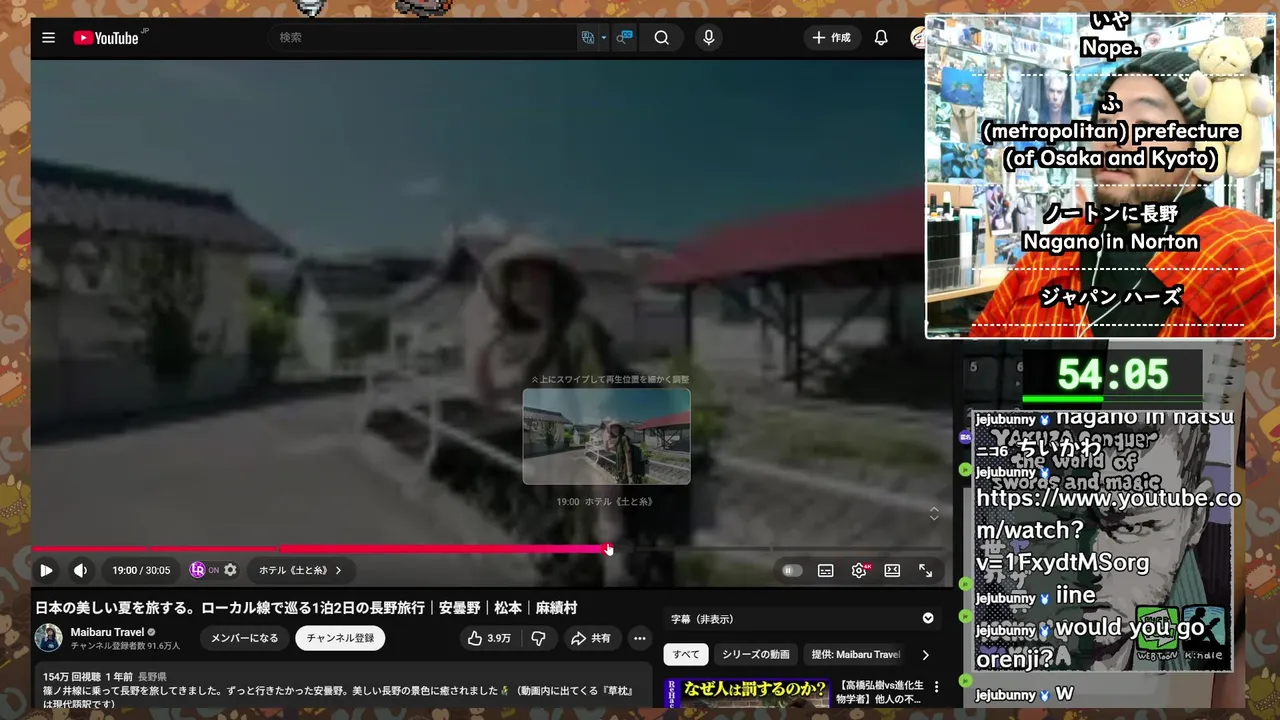Viewport: 1280px width, 720px height.
Task: Start voice search with microphone icon
Action: click(709, 38)
